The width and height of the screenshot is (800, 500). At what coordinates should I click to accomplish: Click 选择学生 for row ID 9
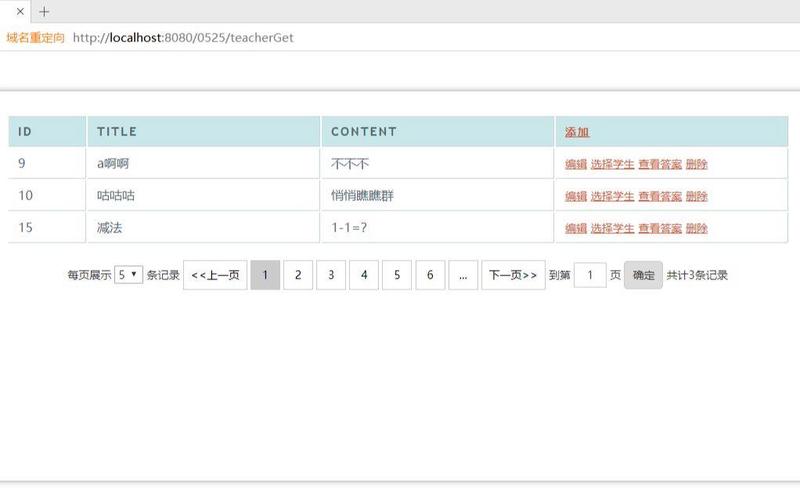click(612, 164)
